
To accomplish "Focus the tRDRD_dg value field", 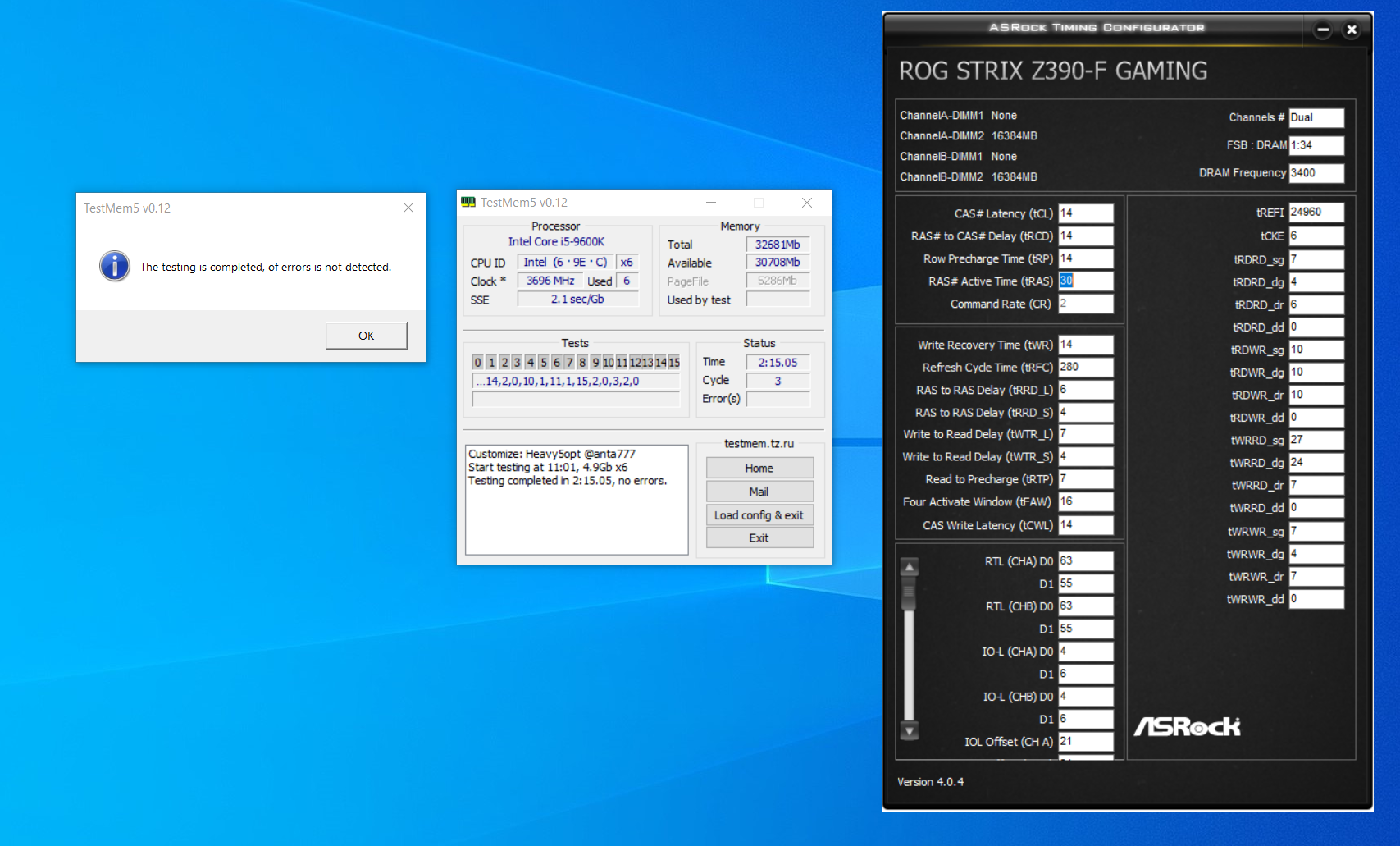I will click(1316, 282).
